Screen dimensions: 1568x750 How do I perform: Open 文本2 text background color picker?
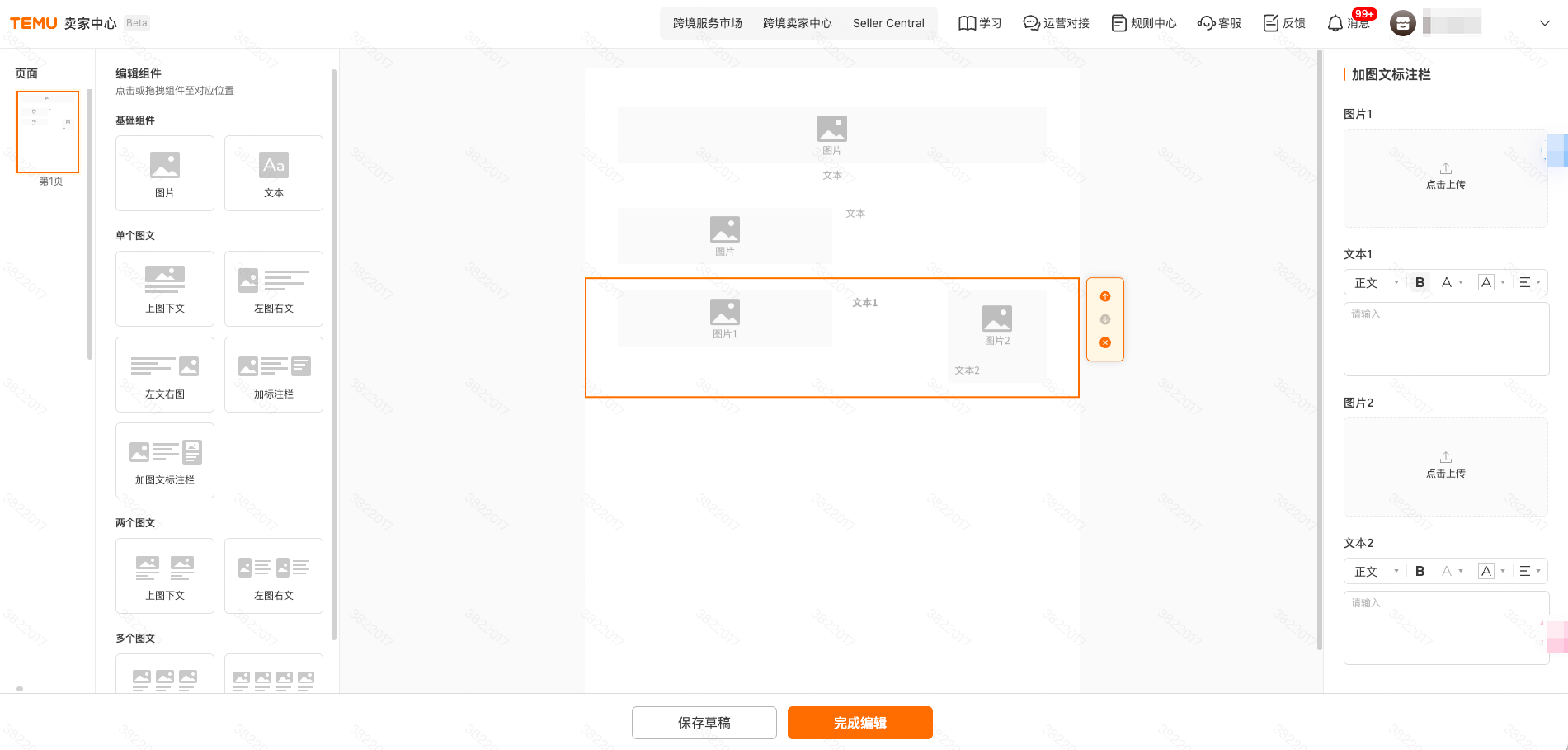point(1490,571)
